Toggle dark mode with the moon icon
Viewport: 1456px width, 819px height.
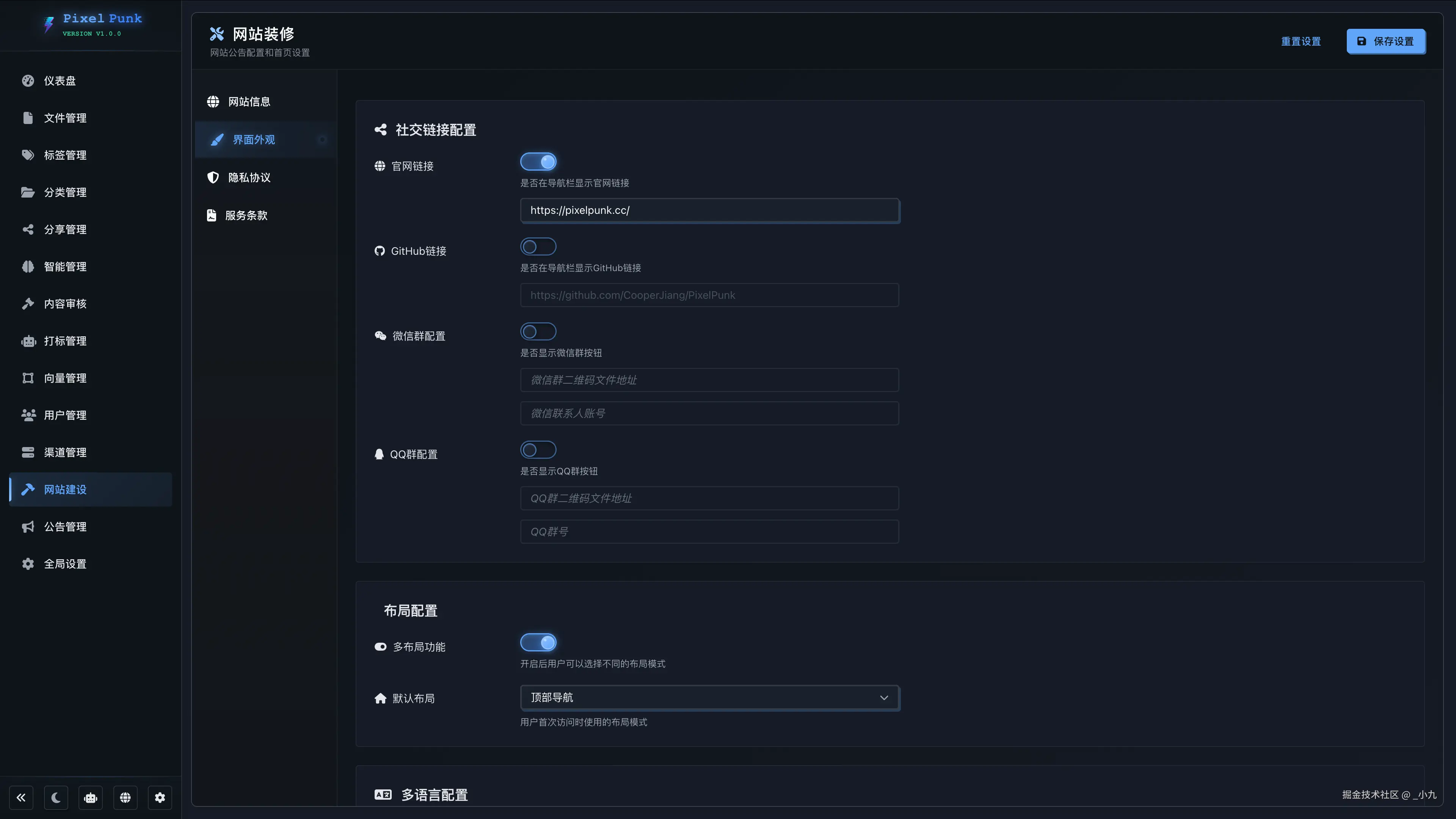tap(56, 797)
